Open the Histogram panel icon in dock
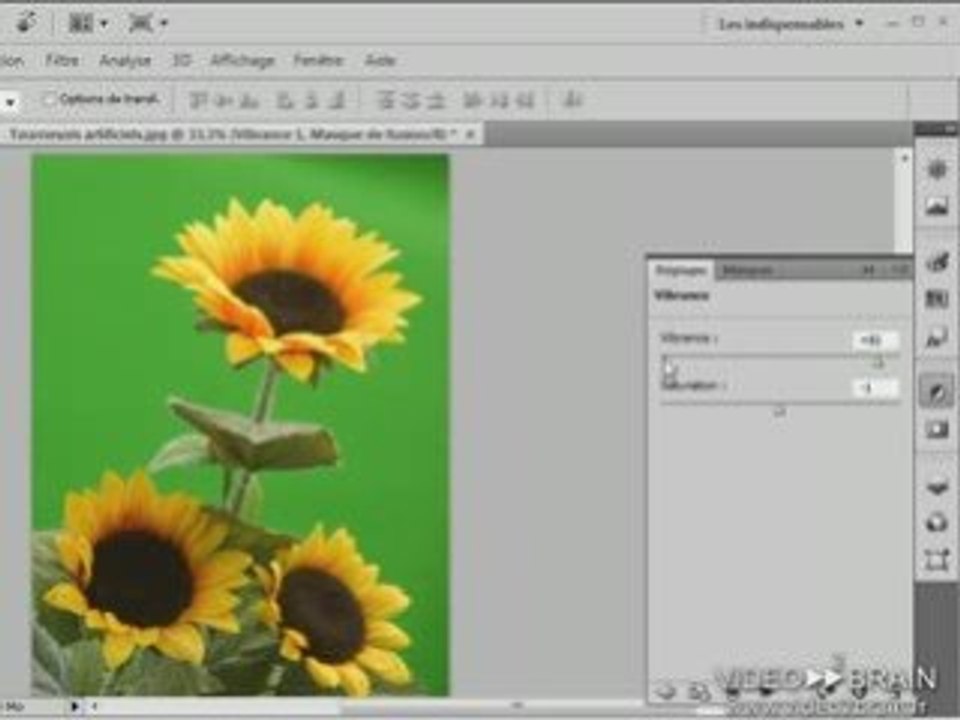The height and width of the screenshot is (720, 960). [x=937, y=206]
